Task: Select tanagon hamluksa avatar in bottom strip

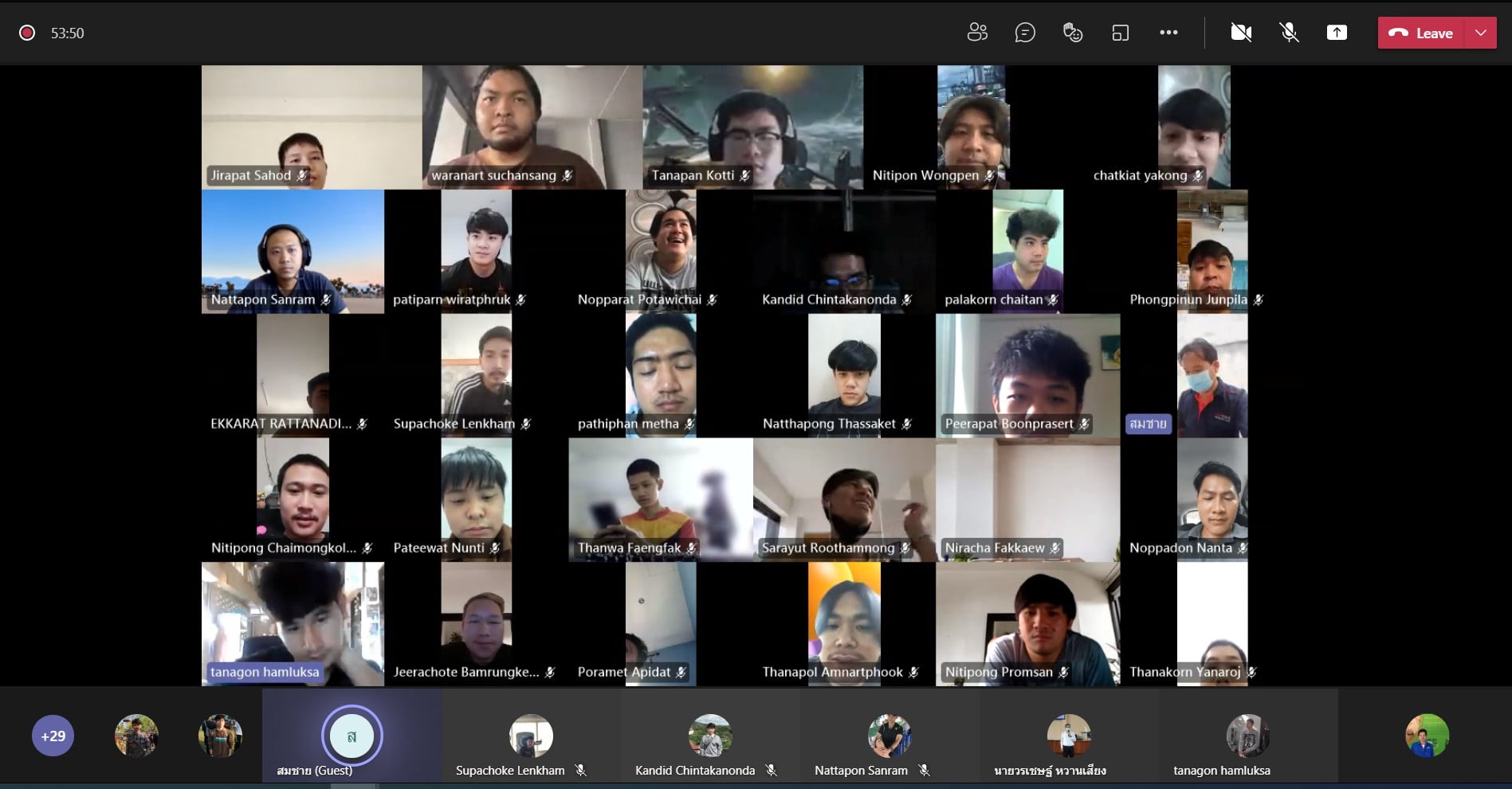Action: pyautogui.click(x=1248, y=736)
